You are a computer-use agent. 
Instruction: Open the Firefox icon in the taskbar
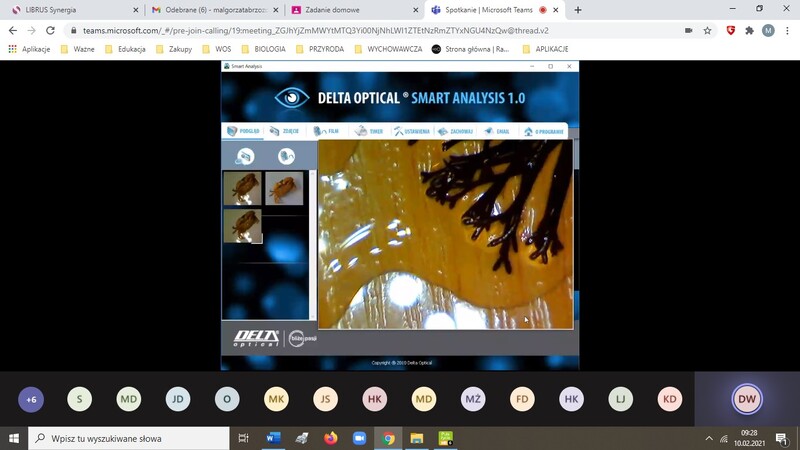(x=331, y=438)
